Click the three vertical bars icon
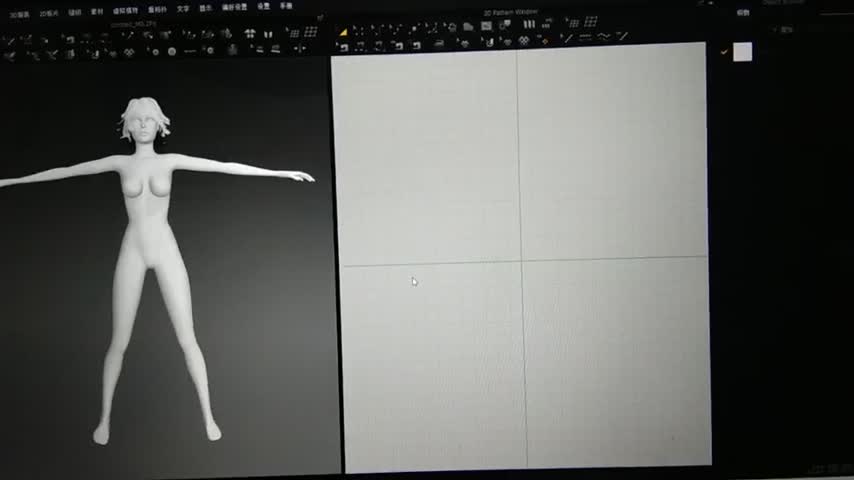Image resolution: width=854 pixels, height=480 pixels. 529,24
